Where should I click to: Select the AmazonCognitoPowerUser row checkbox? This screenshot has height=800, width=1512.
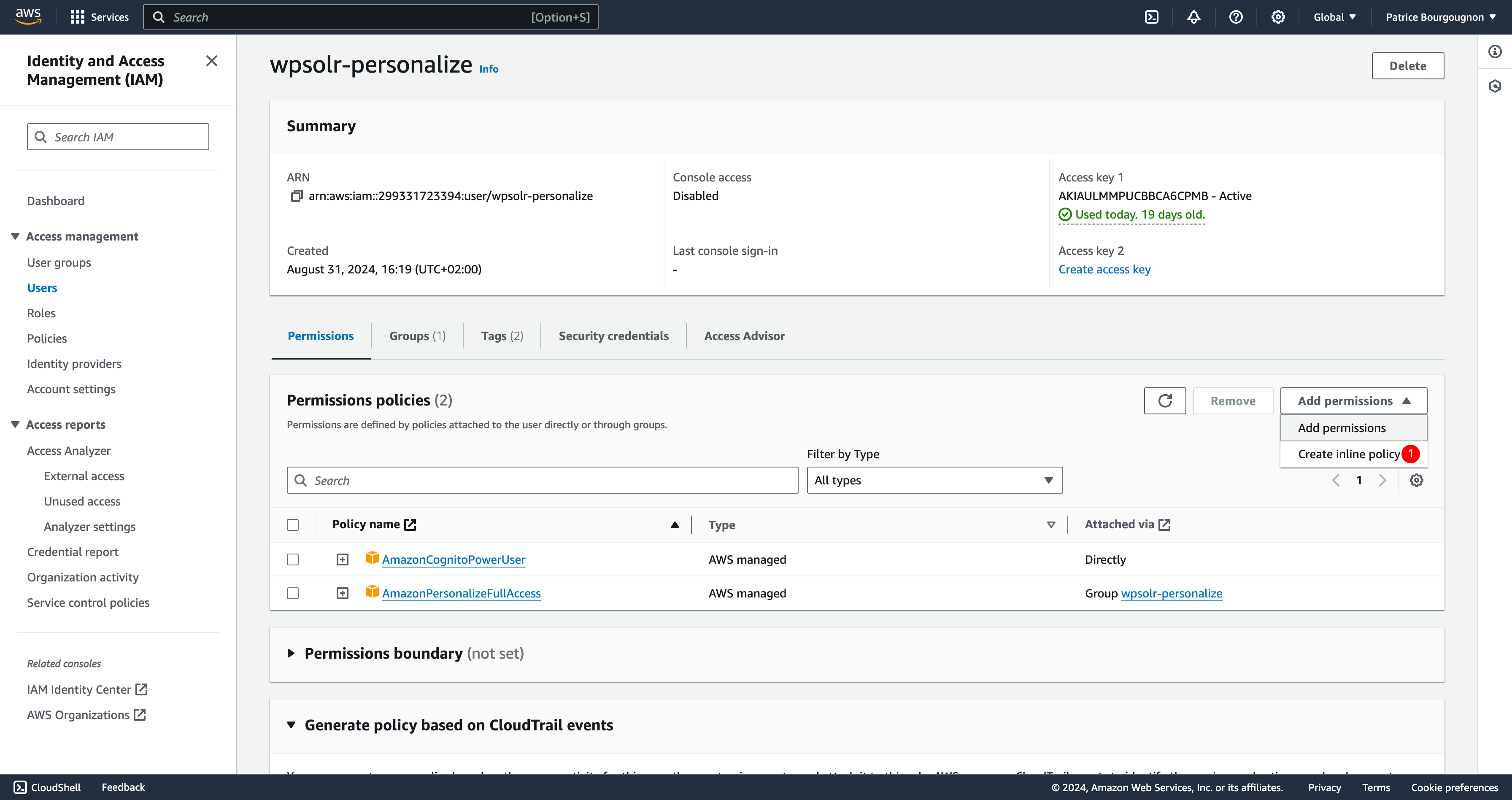click(x=293, y=559)
